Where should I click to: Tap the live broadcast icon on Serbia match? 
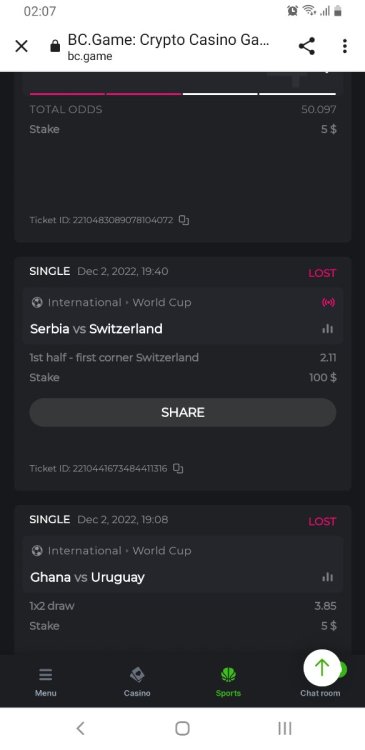pyautogui.click(x=328, y=302)
